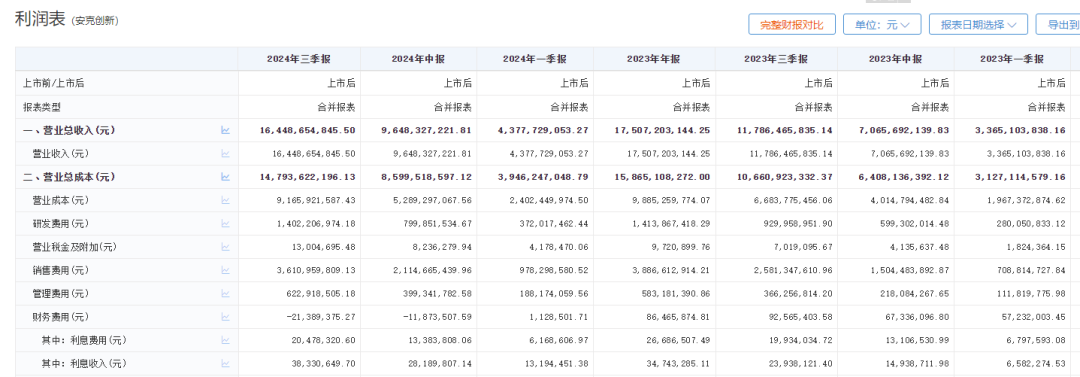
Task: Open trend chart icon for 财务费用 row
Action: (x=225, y=317)
